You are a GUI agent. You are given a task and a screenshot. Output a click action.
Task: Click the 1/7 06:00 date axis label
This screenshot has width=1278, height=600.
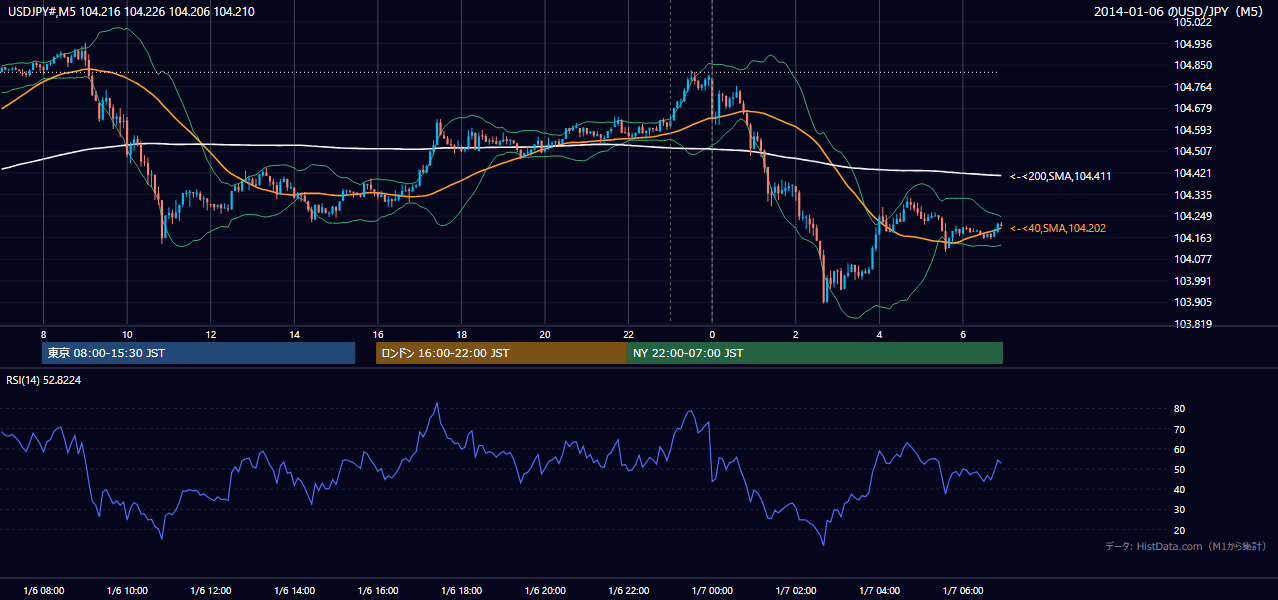[x=962, y=591]
